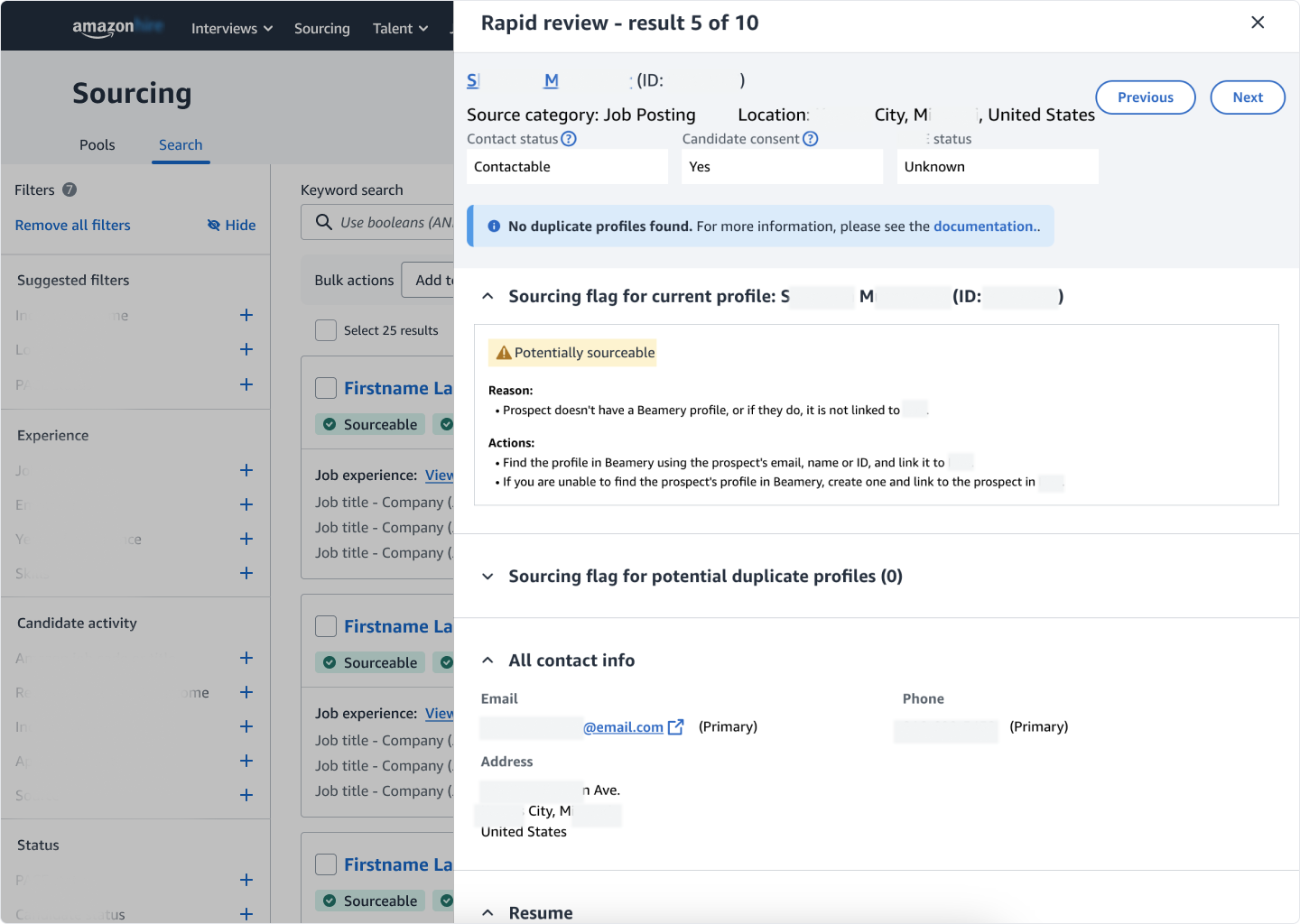
Task: Open email external link icon
Action: tap(675, 727)
